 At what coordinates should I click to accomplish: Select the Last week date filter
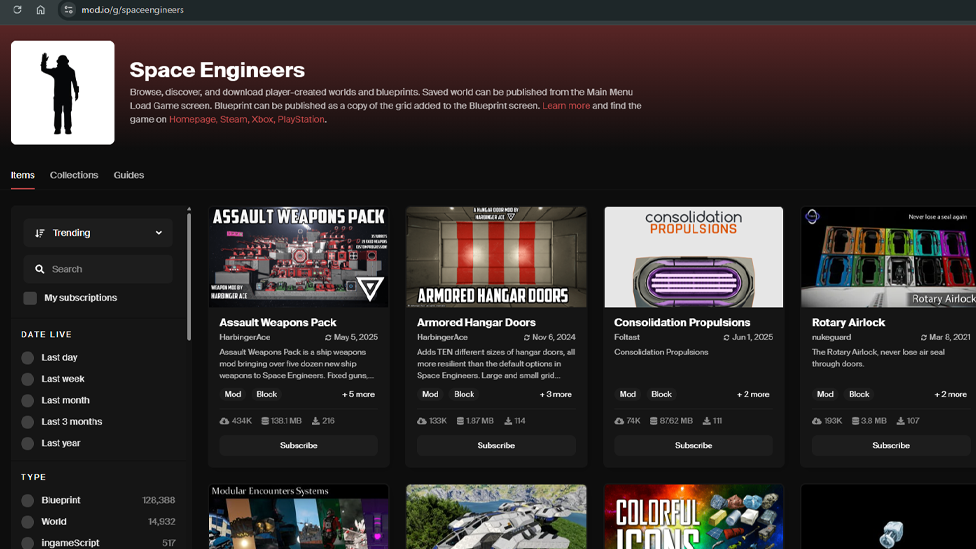(27, 379)
